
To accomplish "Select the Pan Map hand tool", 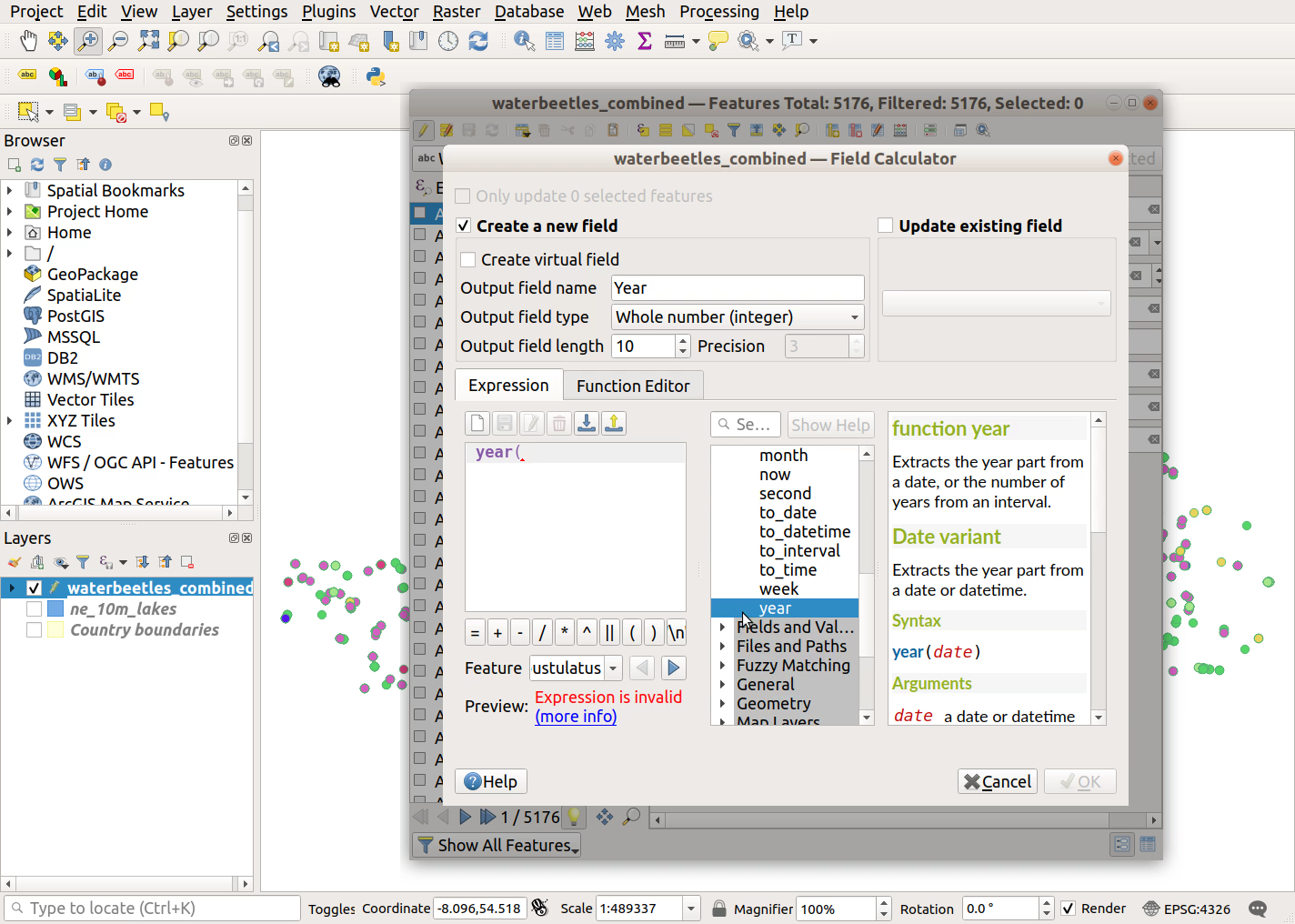I will [28, 41].
